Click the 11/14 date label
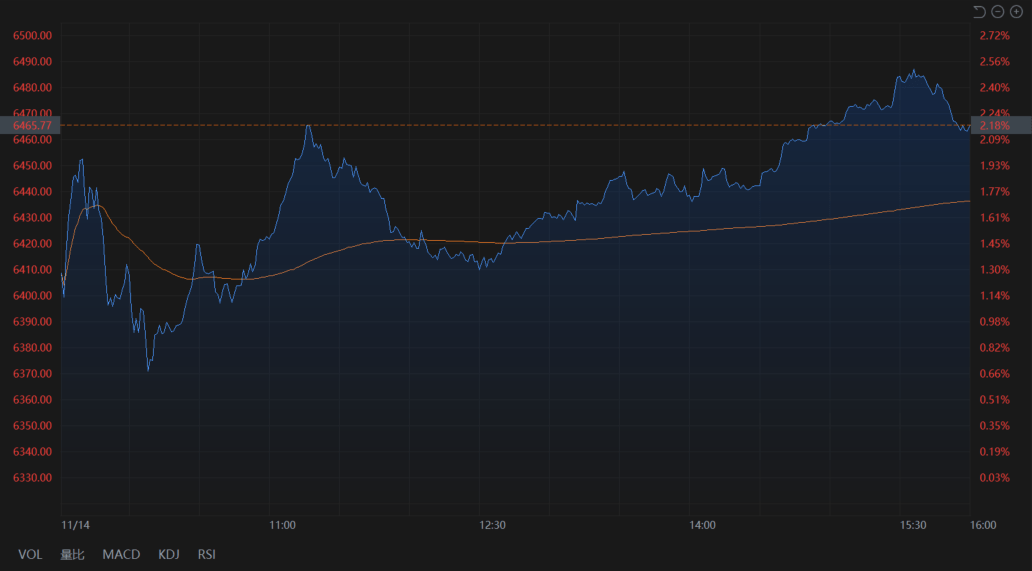 click(74, 525)
